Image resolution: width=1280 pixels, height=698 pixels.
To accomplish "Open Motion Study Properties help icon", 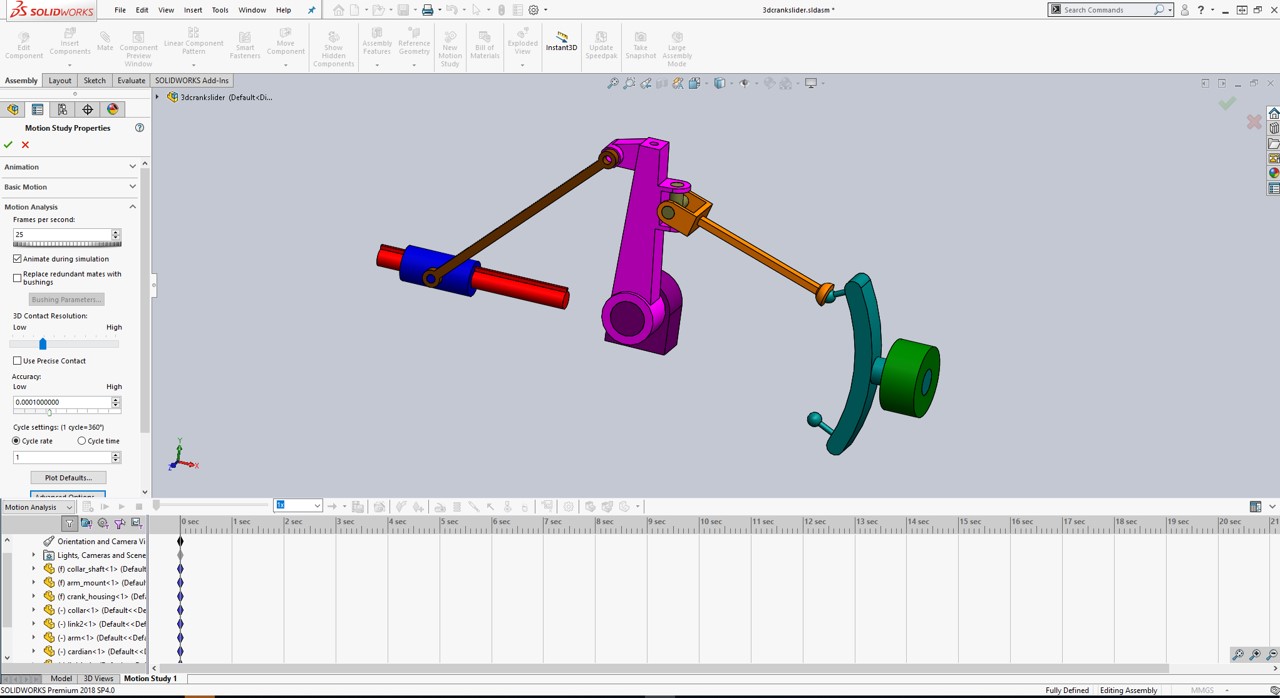I will click(x=139, y=128).
